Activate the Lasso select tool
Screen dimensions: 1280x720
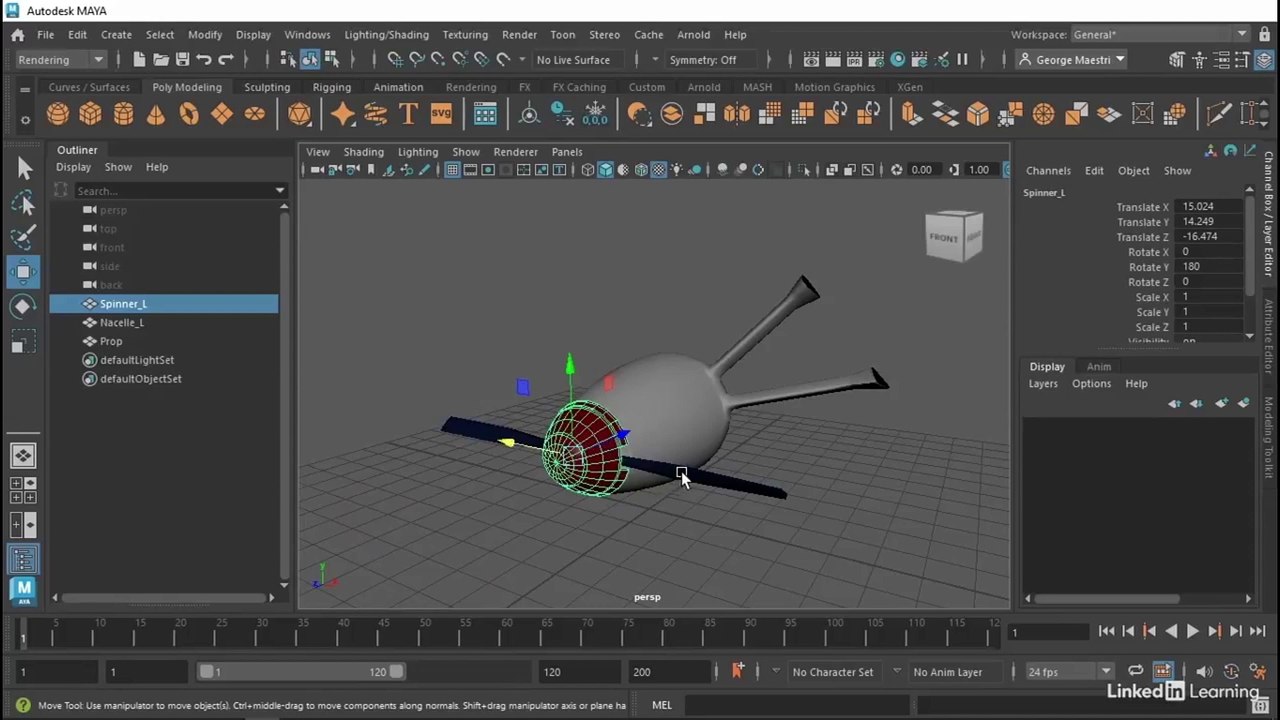24,204
